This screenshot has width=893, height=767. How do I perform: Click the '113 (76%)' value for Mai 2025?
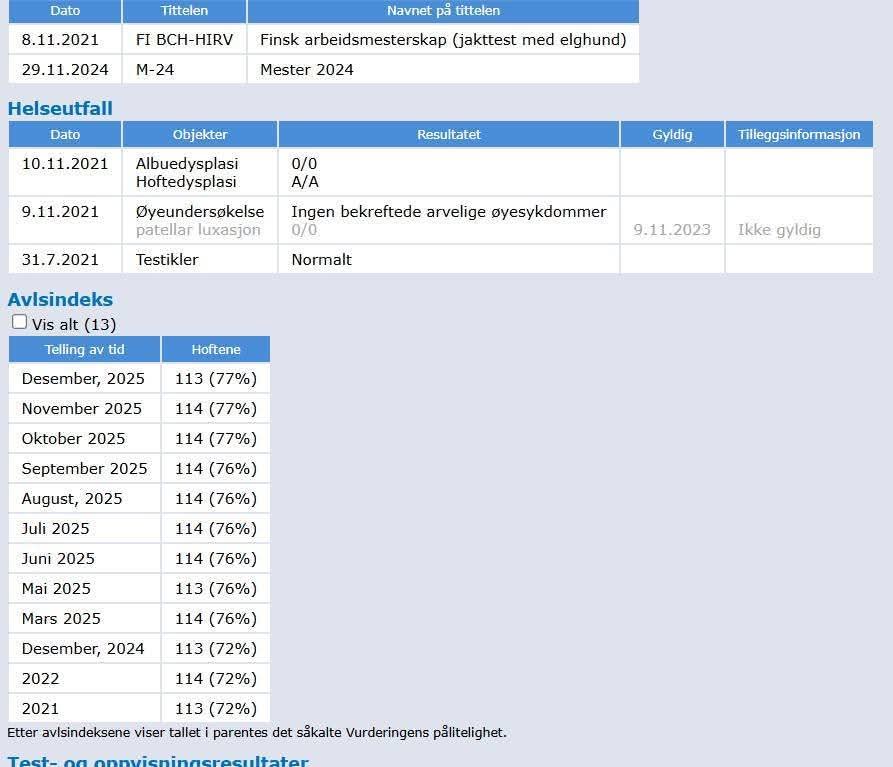(x=216, y=589)
